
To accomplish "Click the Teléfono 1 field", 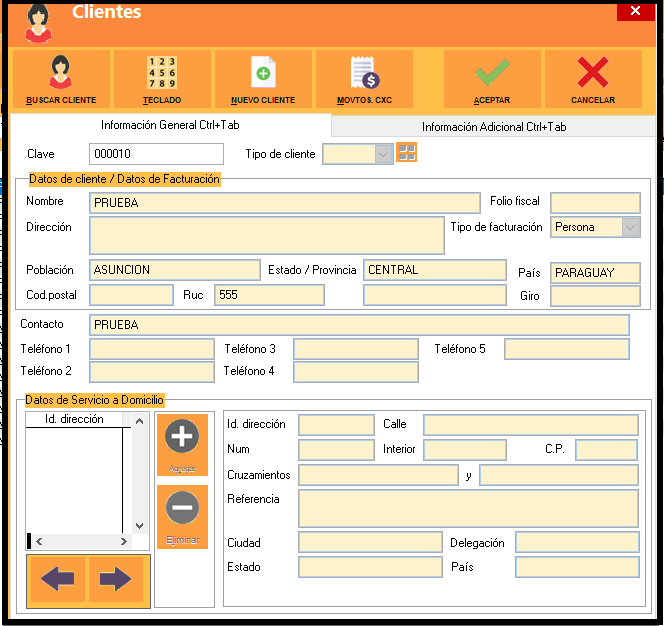I will [x=152, y=349].
